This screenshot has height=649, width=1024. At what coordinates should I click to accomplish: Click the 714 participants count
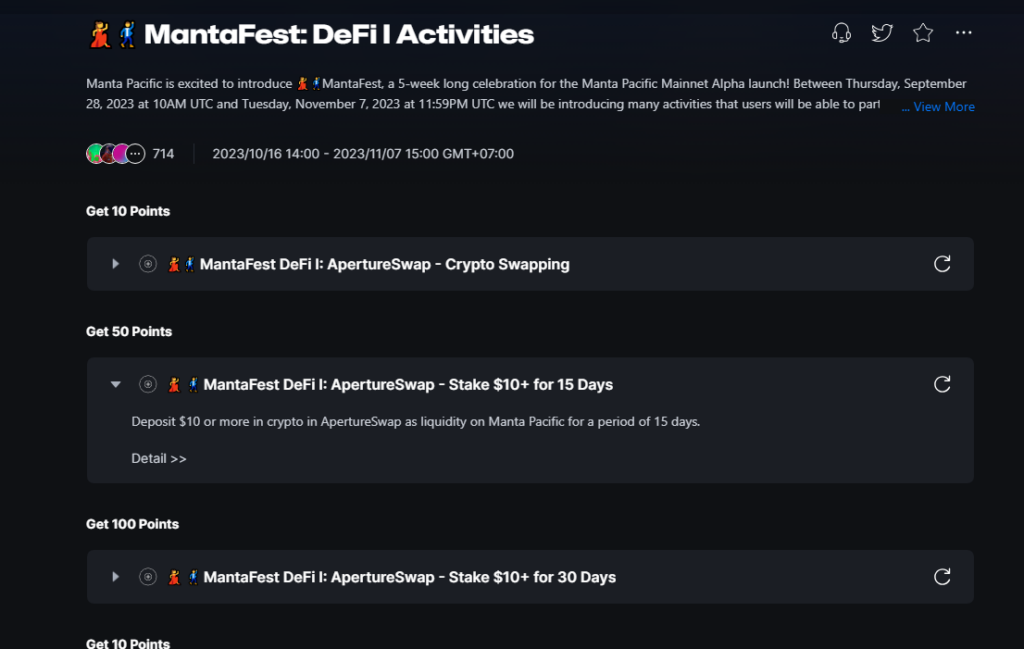(163, 153)
